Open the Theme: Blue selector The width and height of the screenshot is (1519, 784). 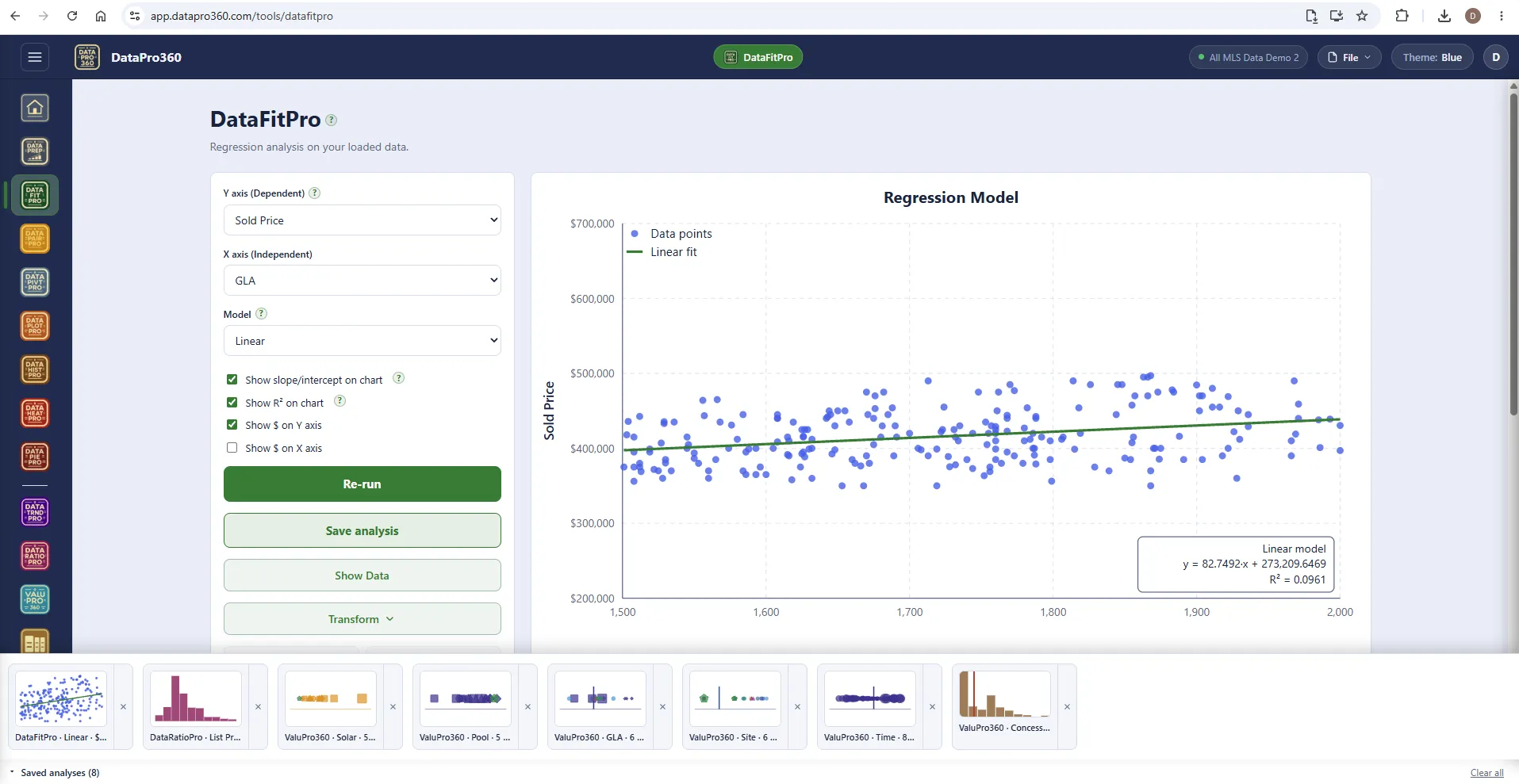tap(1432, 57)
